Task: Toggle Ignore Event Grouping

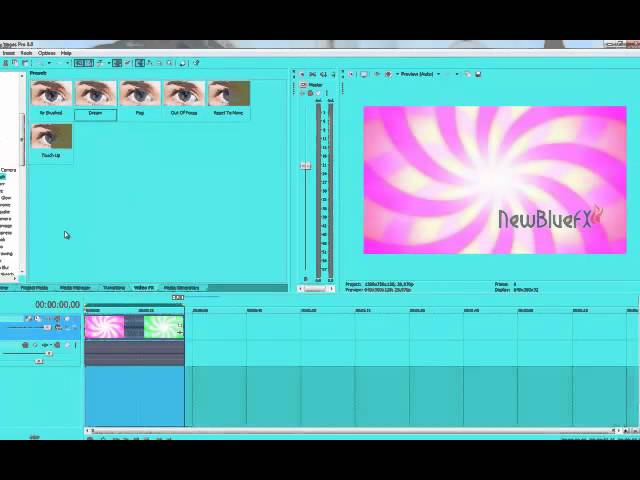Action: [127, 63]
